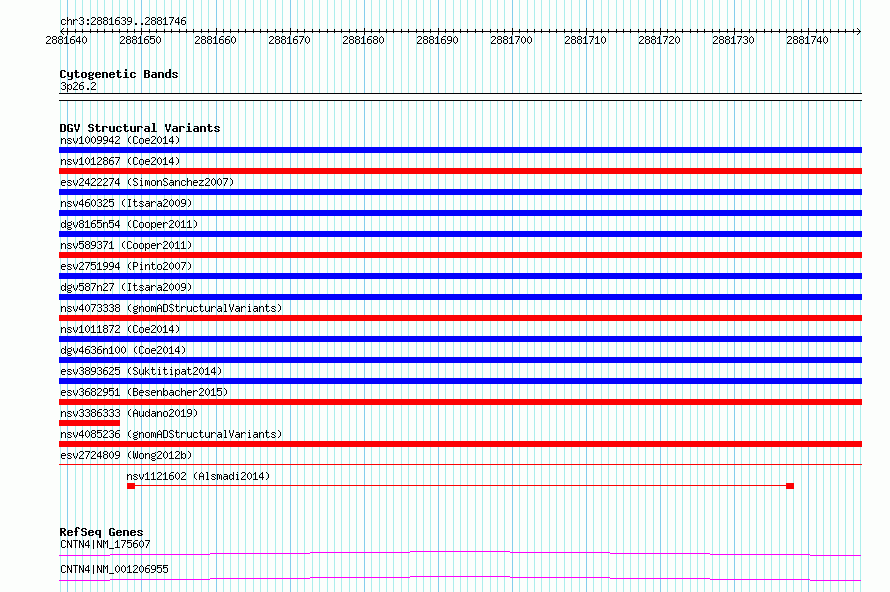890x592 pixels.
Task: Click the blue bar for nsv1011872
Action: point(460,339)
